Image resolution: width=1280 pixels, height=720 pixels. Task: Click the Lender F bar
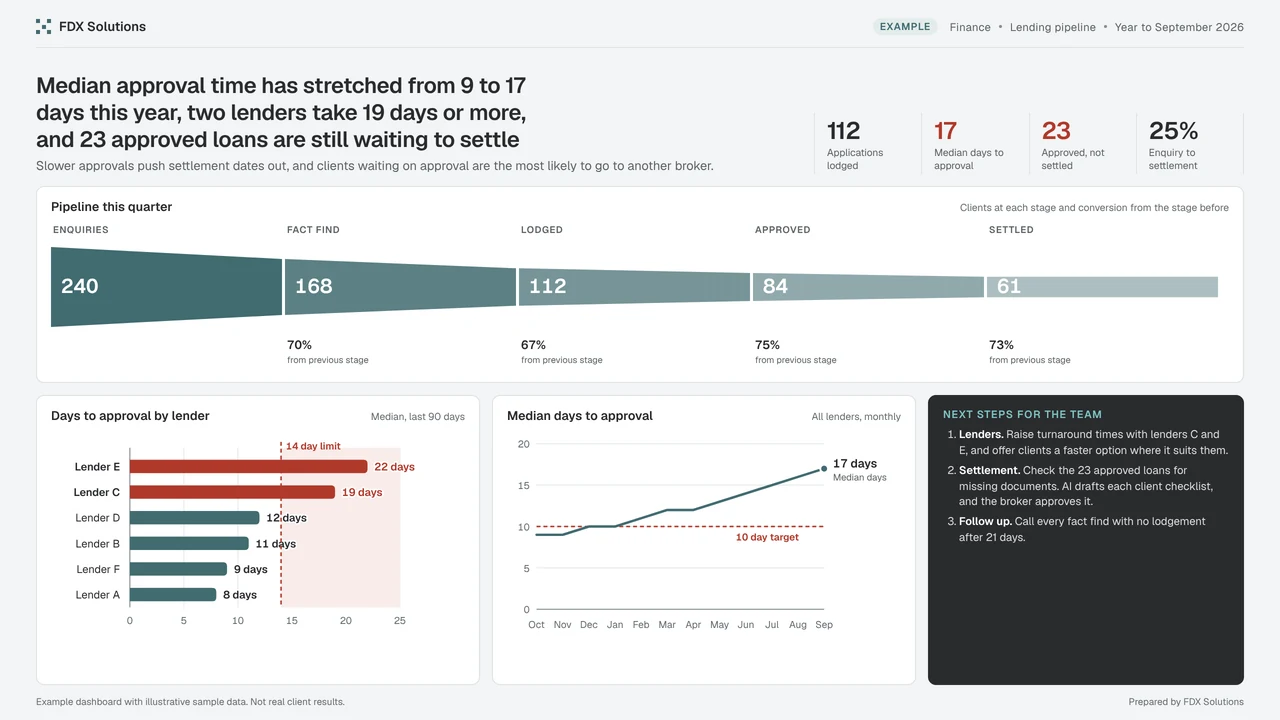[x=178, y=569]
